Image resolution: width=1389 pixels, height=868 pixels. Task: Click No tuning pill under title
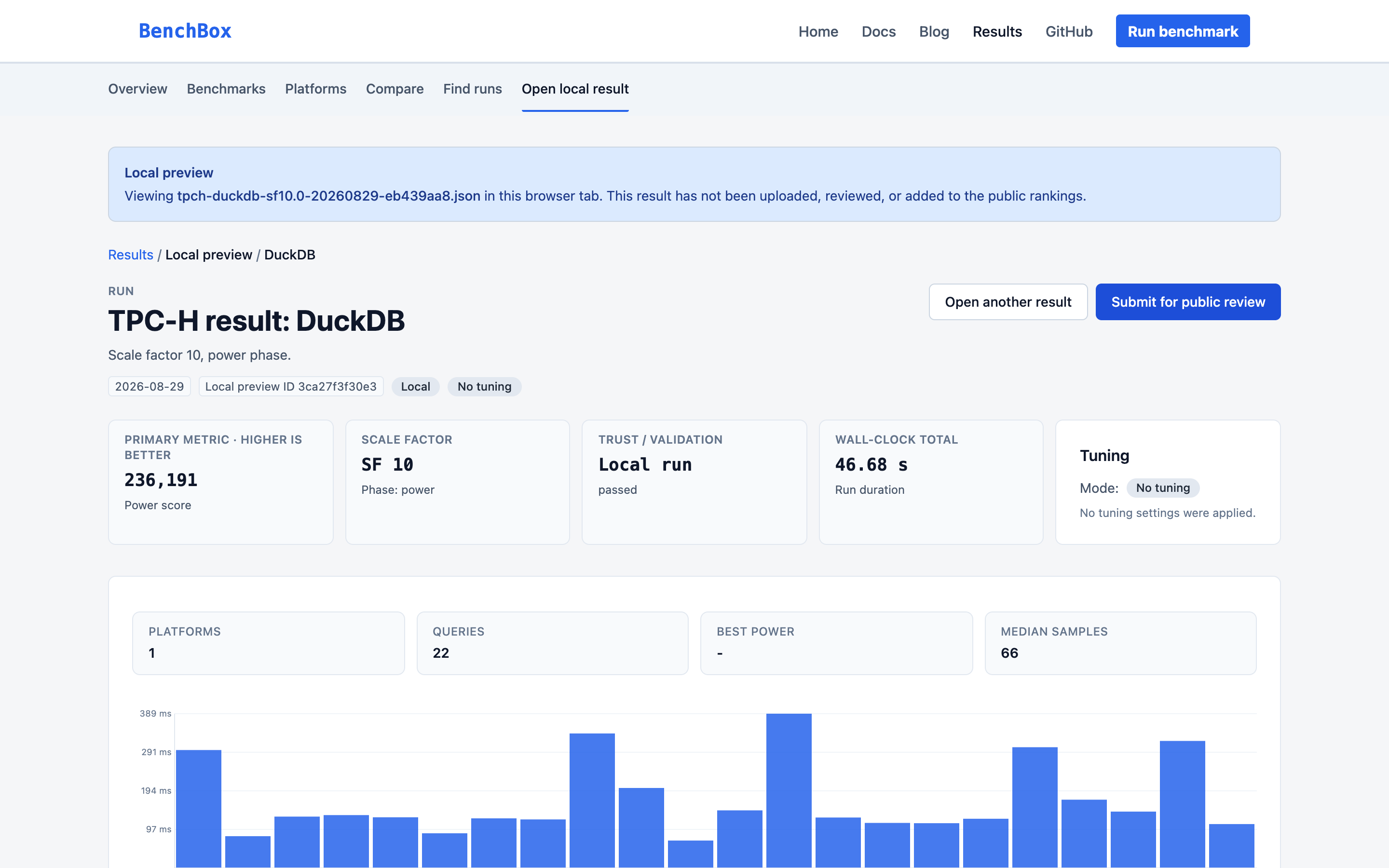click(x=484, y=386)
